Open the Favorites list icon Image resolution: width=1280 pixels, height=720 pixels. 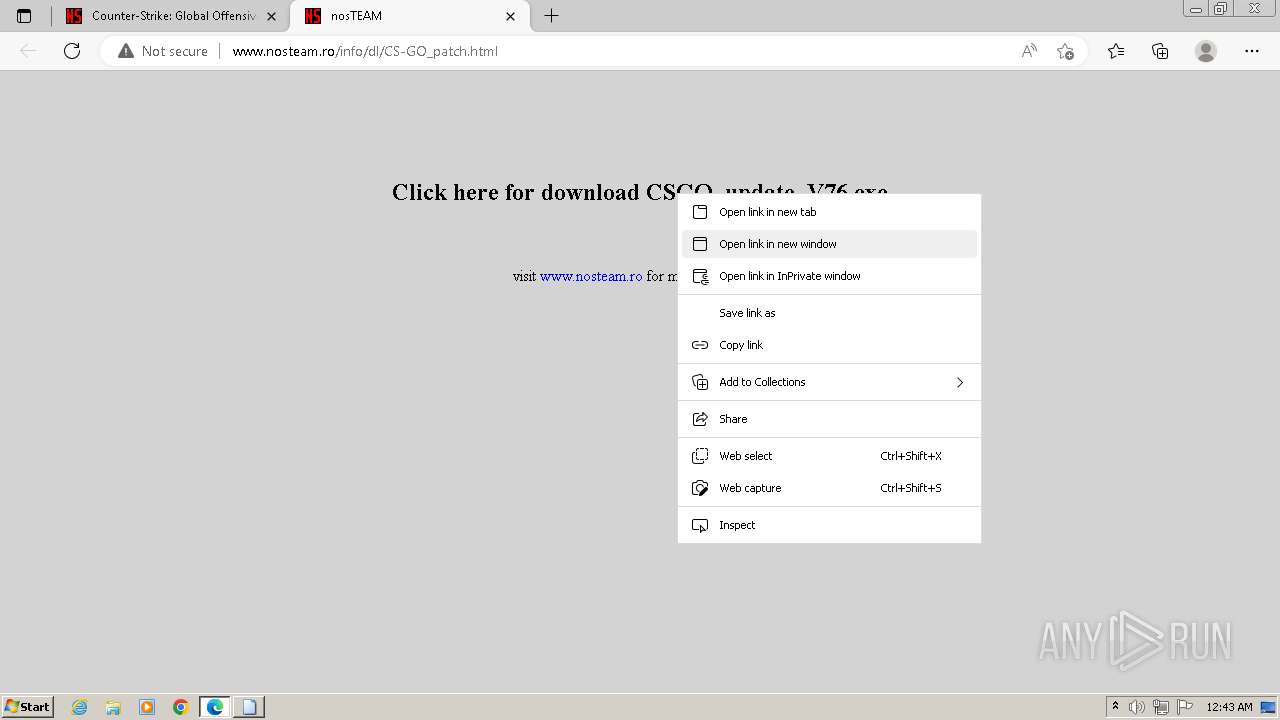coord(1116,51)
